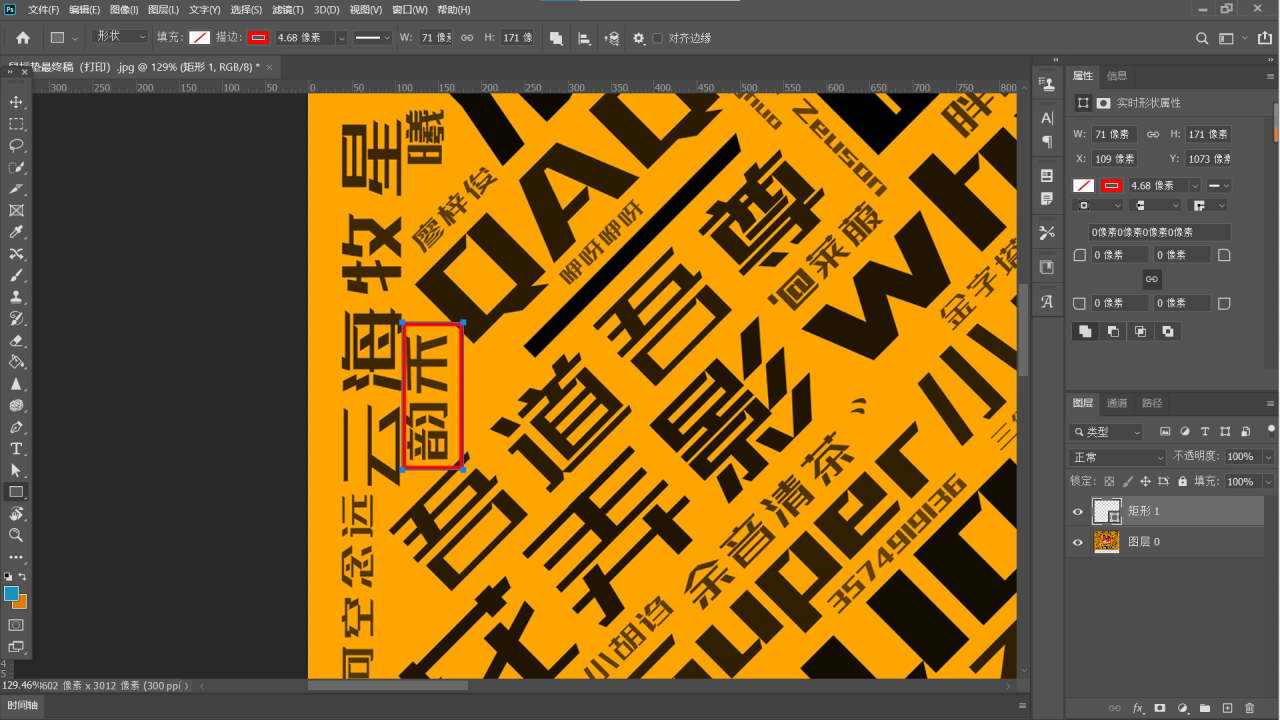Image resolution: width=1280 pixels, height=720 pixels.
Task: Select the Brush tool
Action: pos(16,275)
